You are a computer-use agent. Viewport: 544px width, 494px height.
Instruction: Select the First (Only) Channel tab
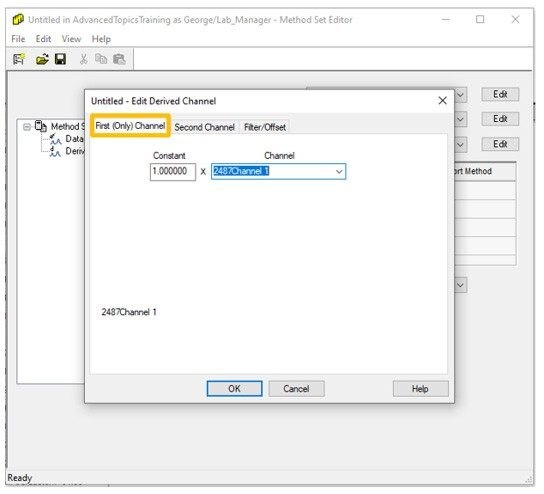point(130,126)
